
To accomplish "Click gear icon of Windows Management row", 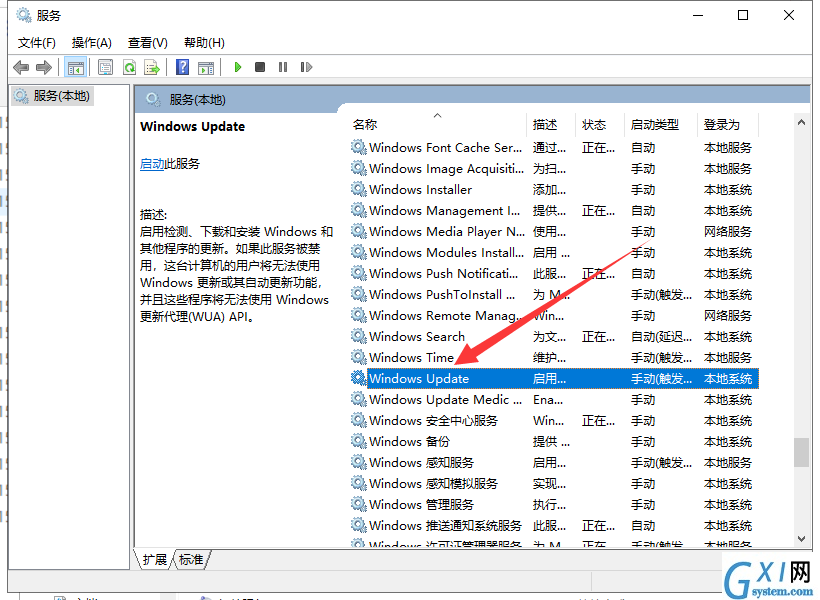I will 358,210.
